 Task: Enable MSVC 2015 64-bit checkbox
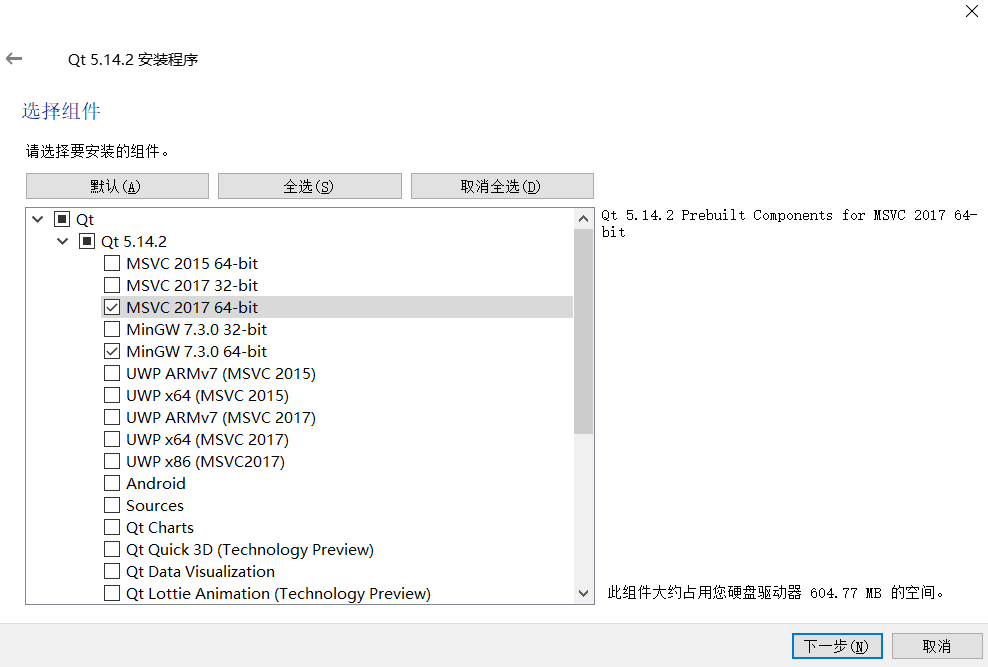[x=112, y=263]
